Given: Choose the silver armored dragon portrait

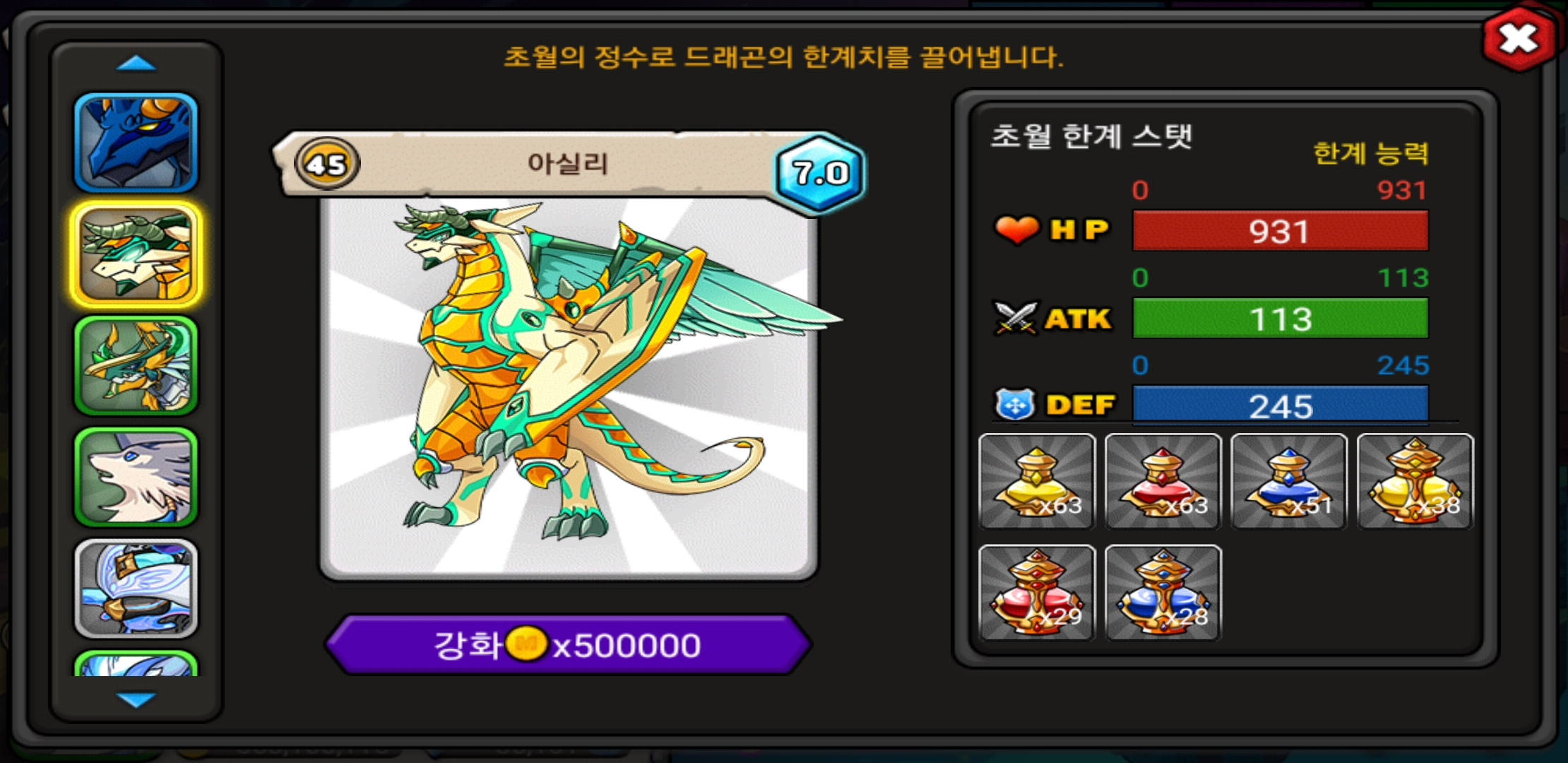Looking at the screenshot, I should pos(136,588).
